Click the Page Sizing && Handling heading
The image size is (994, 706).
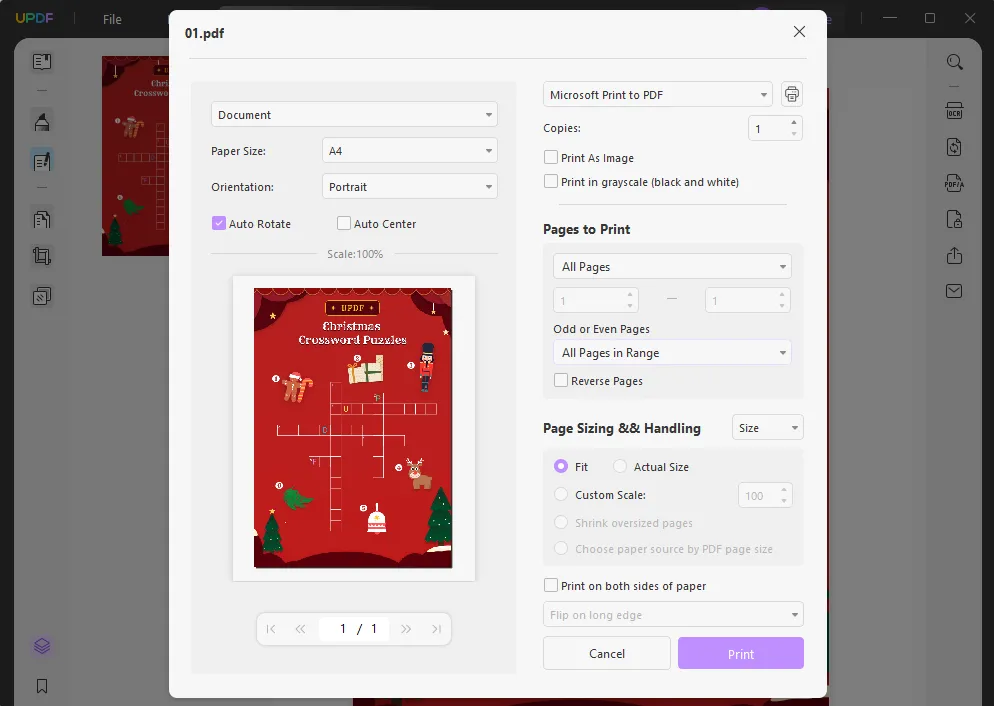622,428
